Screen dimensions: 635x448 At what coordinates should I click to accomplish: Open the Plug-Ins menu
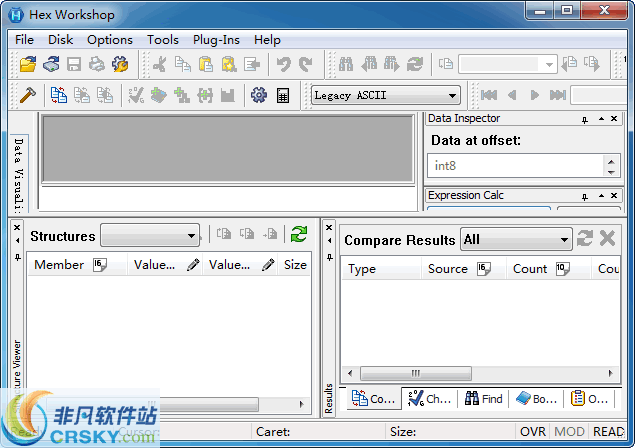click(216, 40)
